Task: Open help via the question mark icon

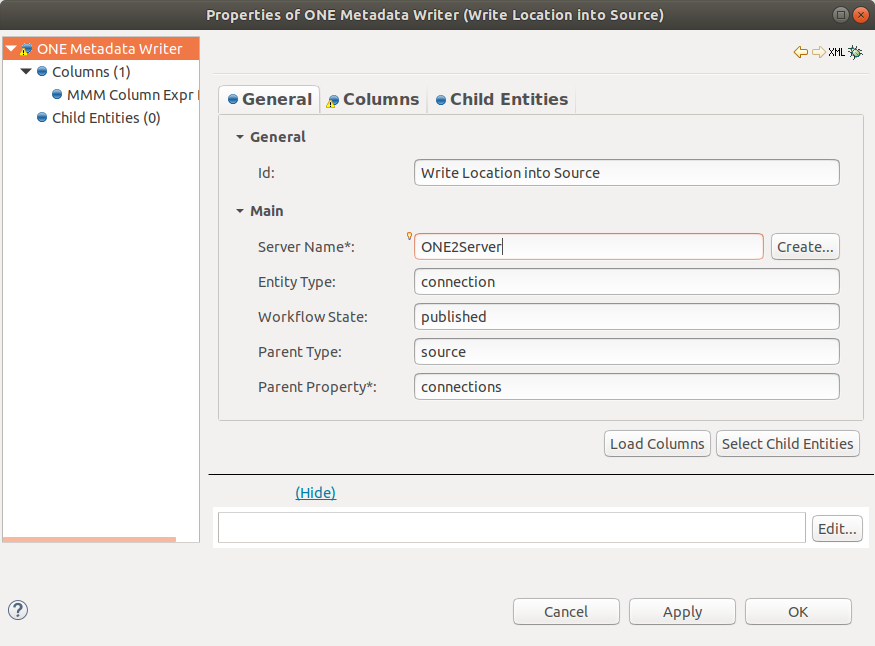Action: pos(17,610)
